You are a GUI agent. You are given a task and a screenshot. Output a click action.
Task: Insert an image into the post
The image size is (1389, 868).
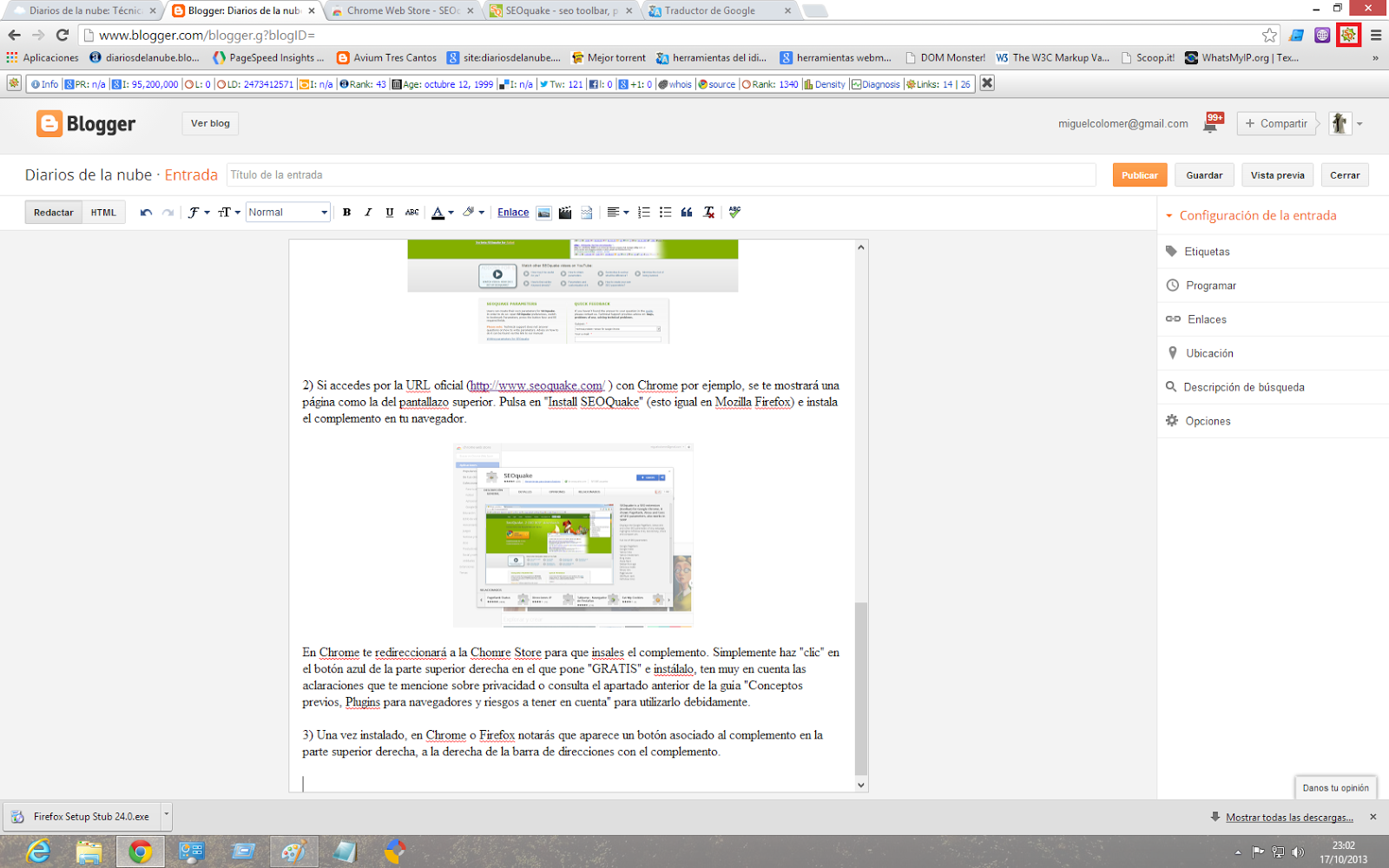(x=543, y=213)
